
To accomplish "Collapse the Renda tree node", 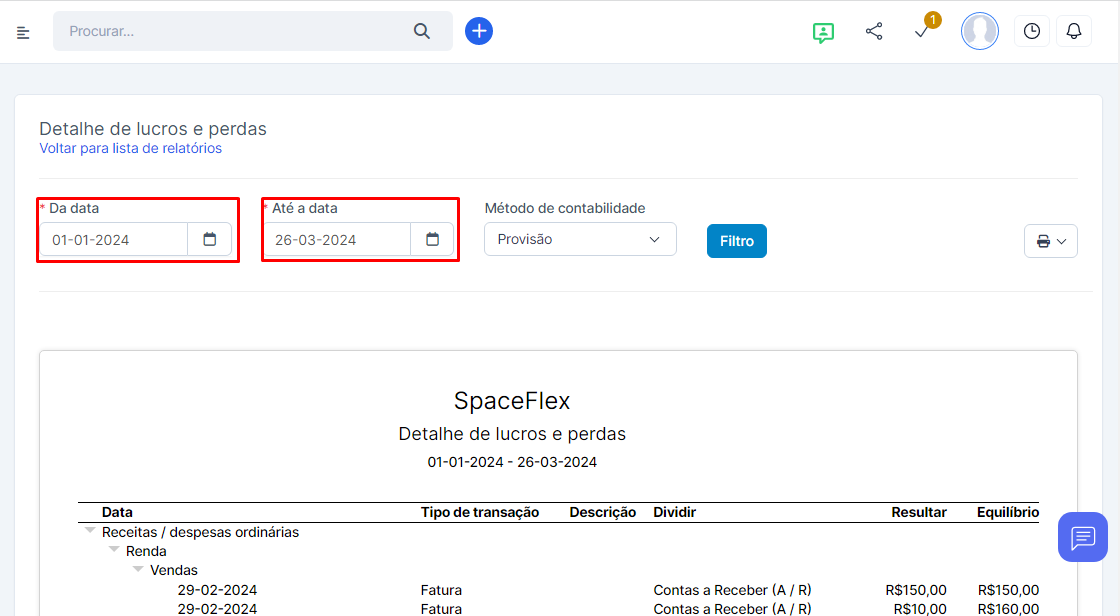I will point(114,550).
